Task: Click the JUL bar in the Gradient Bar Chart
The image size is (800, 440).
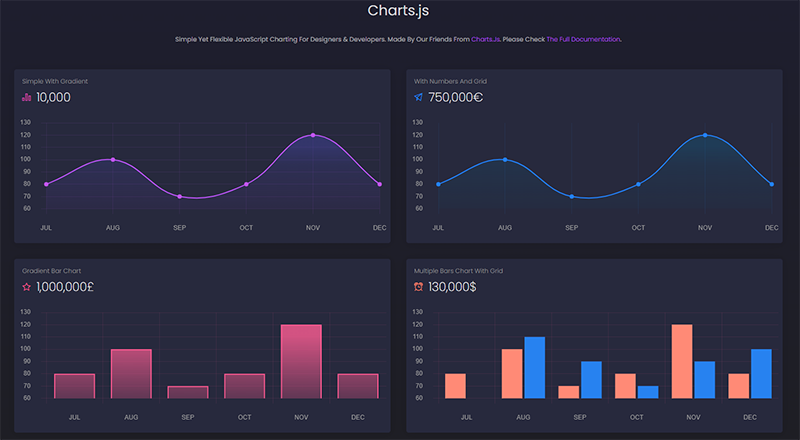Action: pos(74,386)
